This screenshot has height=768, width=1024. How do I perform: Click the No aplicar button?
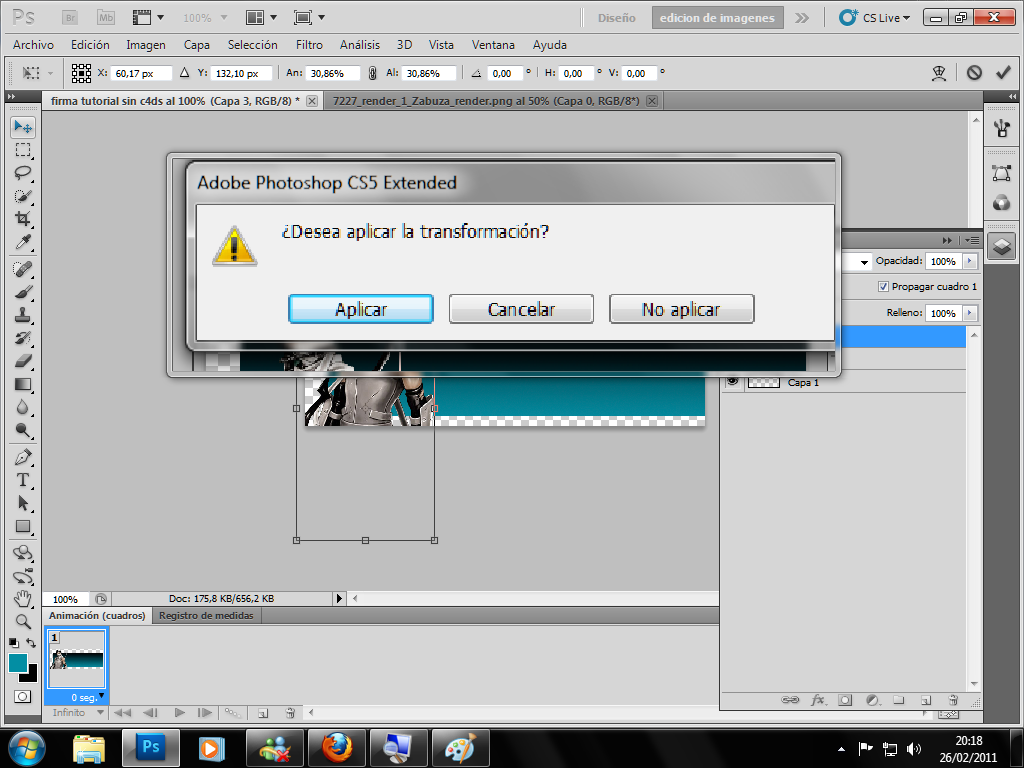coord(681,309)
